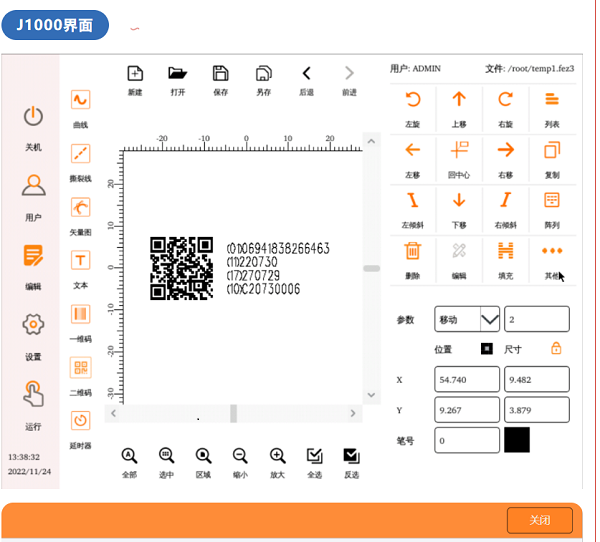The image size is (600, 542).
Task: Invert selection with 反选 icon
Action: coord(351,455)
